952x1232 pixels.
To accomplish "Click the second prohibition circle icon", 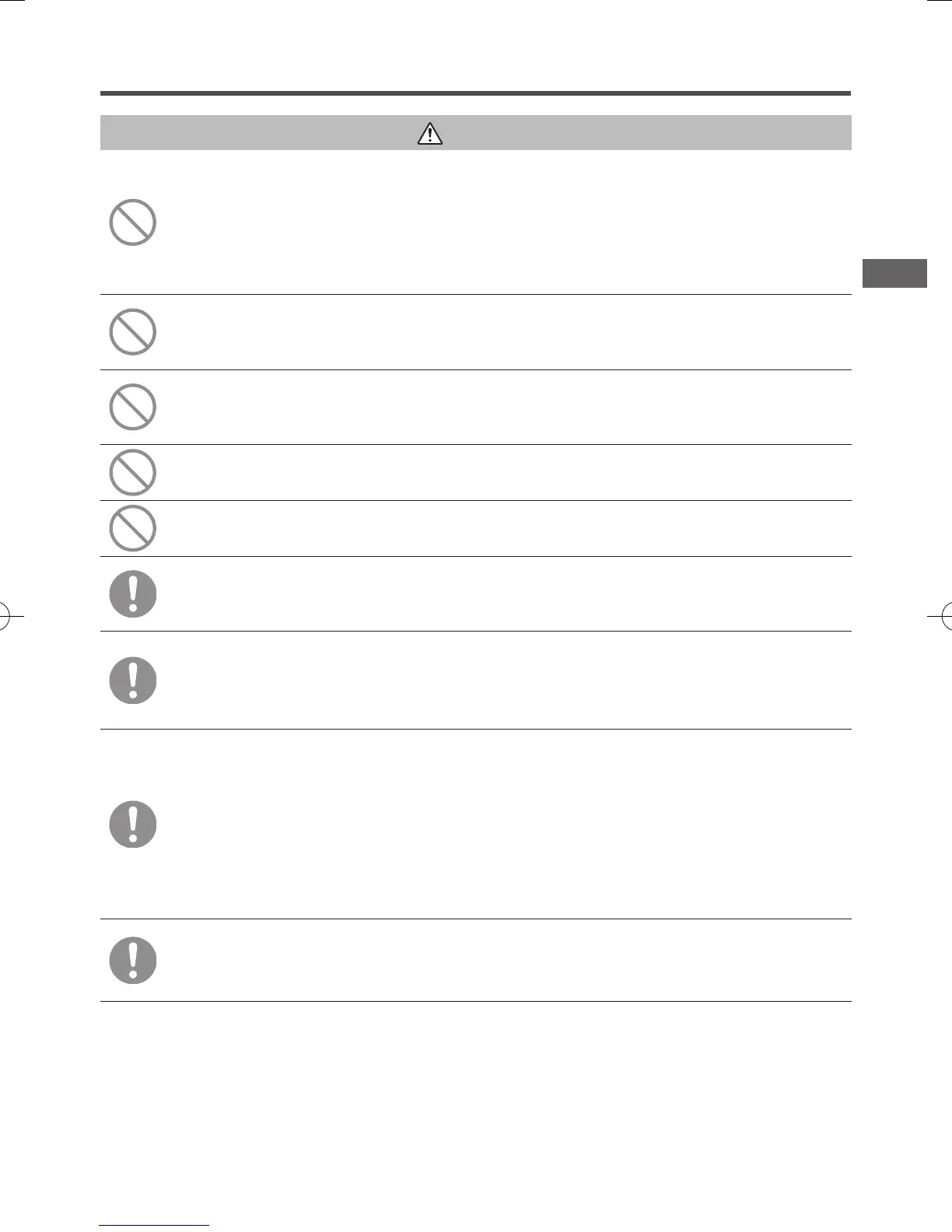I will [x=133, y=332].
